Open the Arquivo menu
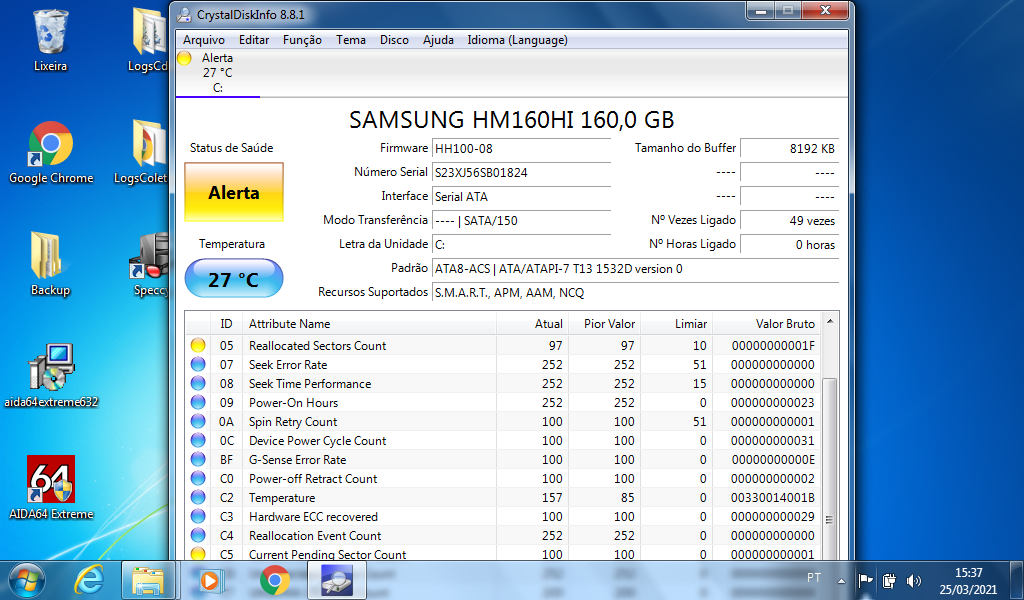The image size is (1024, 600). [204, 40]
